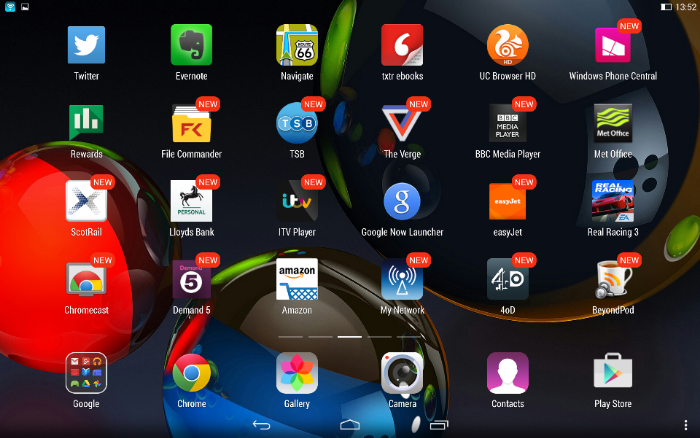Viewport: 700px width, 438px height.
Task: Launch Evernote
Action: click(191, 45)
